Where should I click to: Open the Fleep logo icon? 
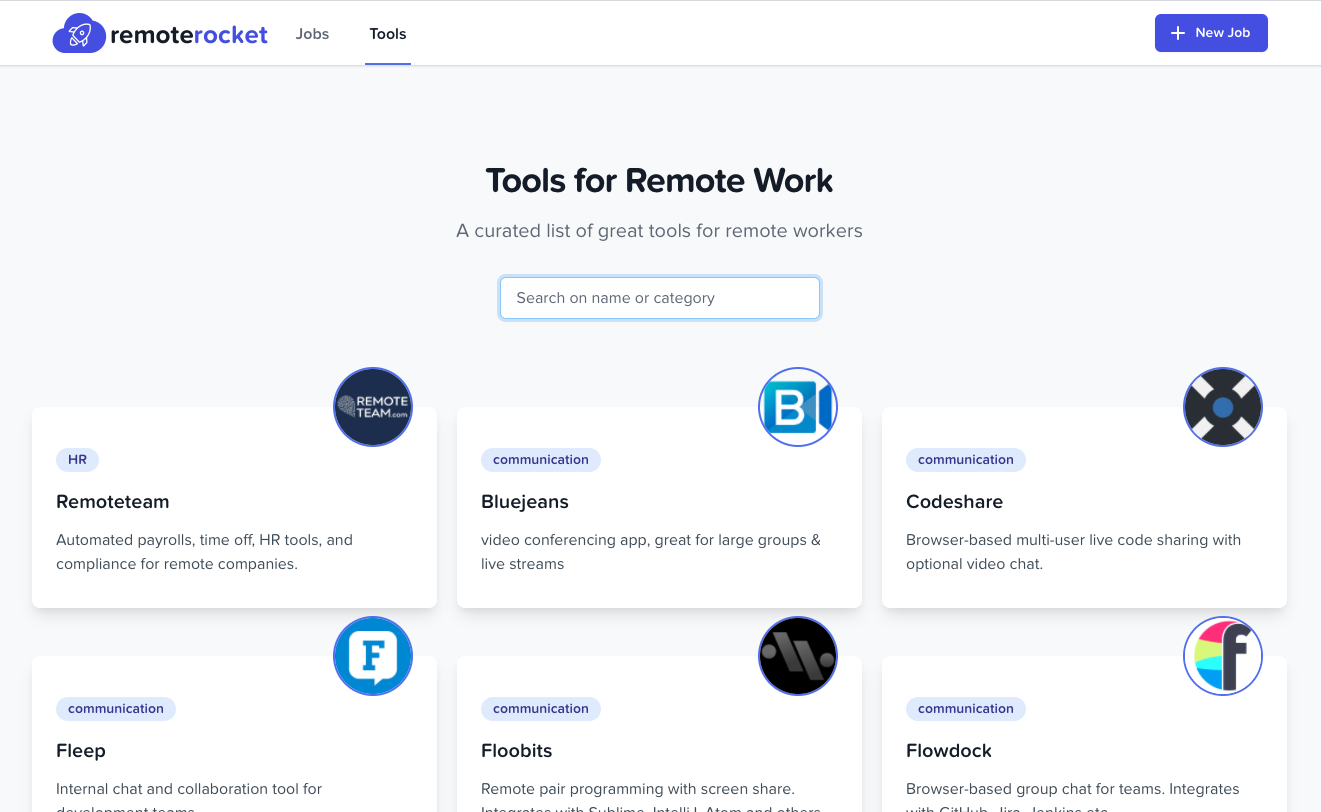coord(373,656)
